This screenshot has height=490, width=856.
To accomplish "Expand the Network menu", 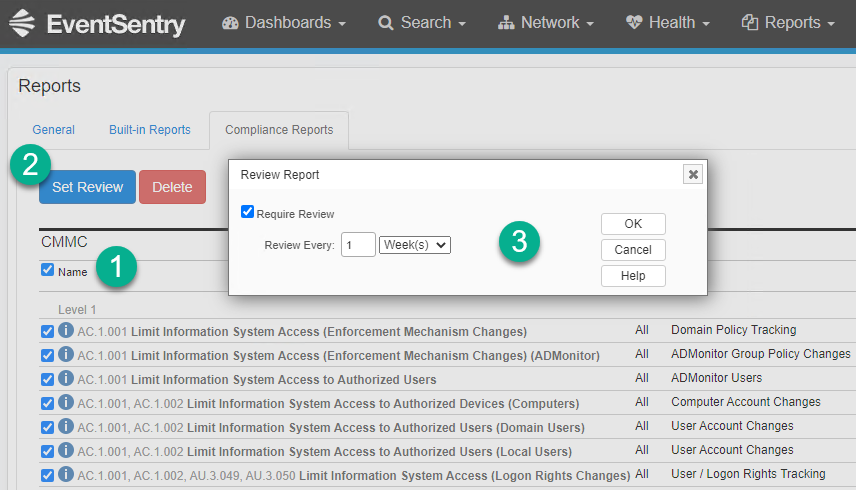I will point(546,23).
